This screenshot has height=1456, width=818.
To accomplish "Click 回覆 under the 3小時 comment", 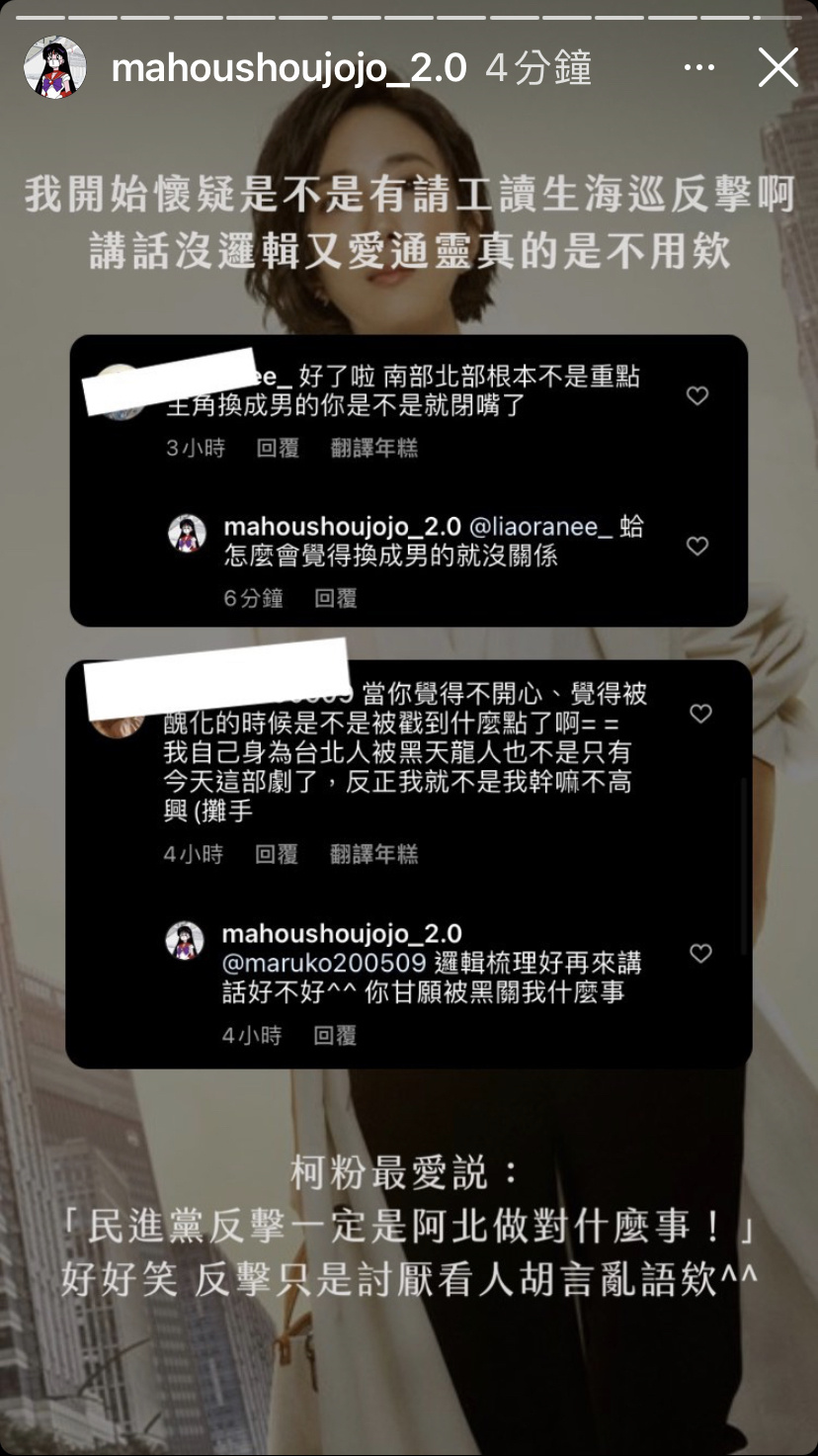I will coord(278,448).
